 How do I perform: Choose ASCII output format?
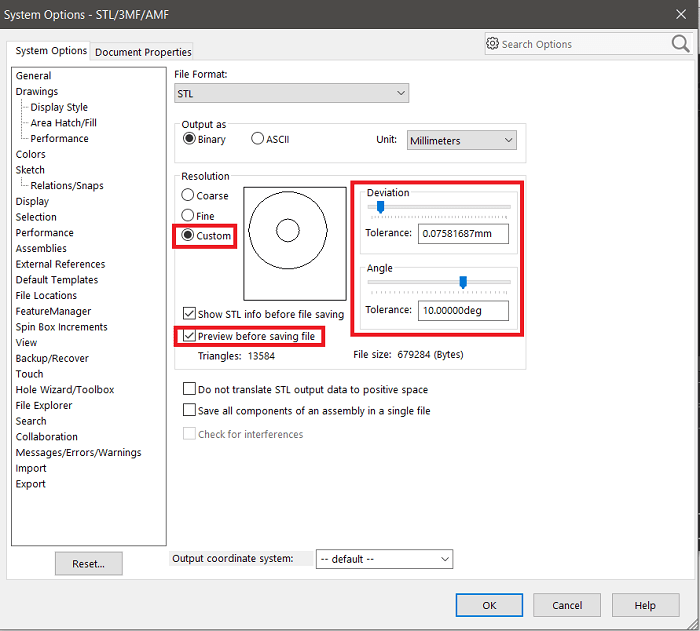tap(258, 140)
